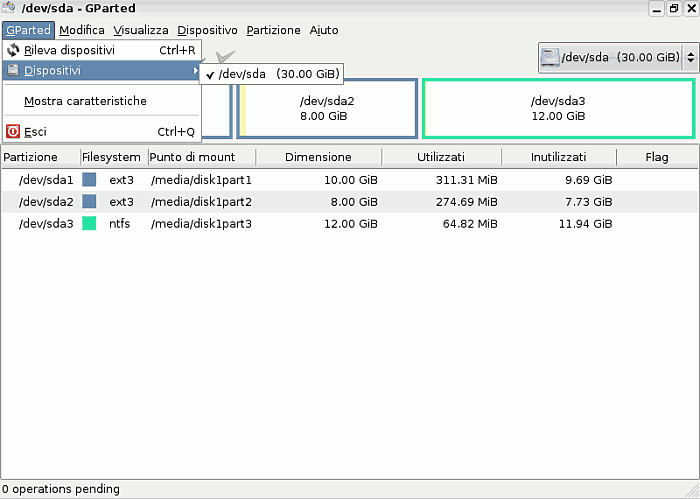Sort by the Inutilizzati column header
This screenshot has height=499, width=700.
pos(559,157)
